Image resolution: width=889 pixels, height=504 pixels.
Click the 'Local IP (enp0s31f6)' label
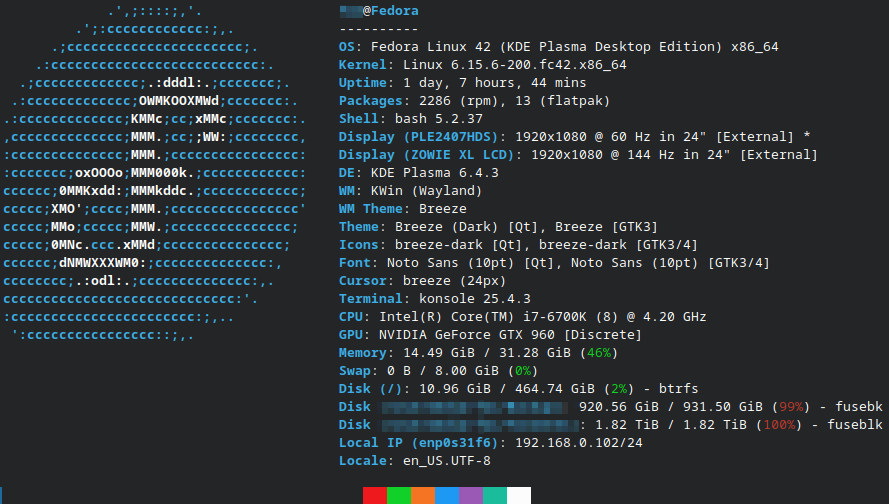point(418,443)
